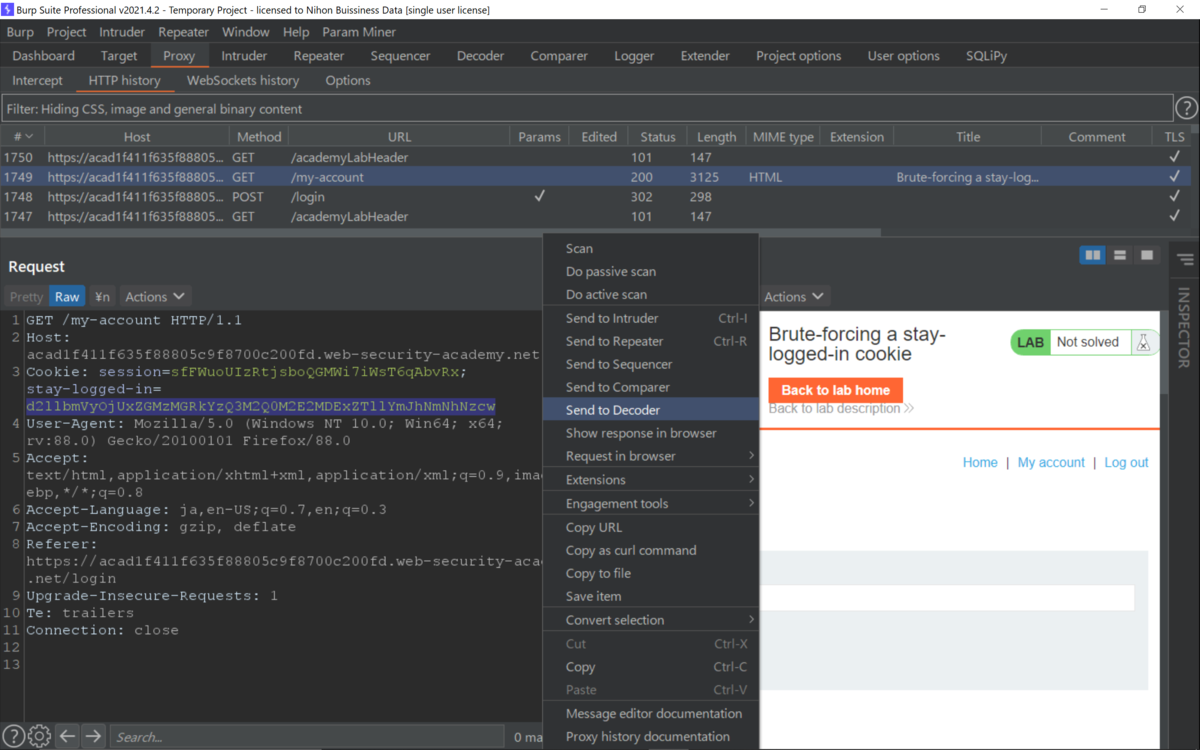Toggle the ¥n non-printable characters button
The height and width of the screenshot is (750, 1200).
[102, 297]
